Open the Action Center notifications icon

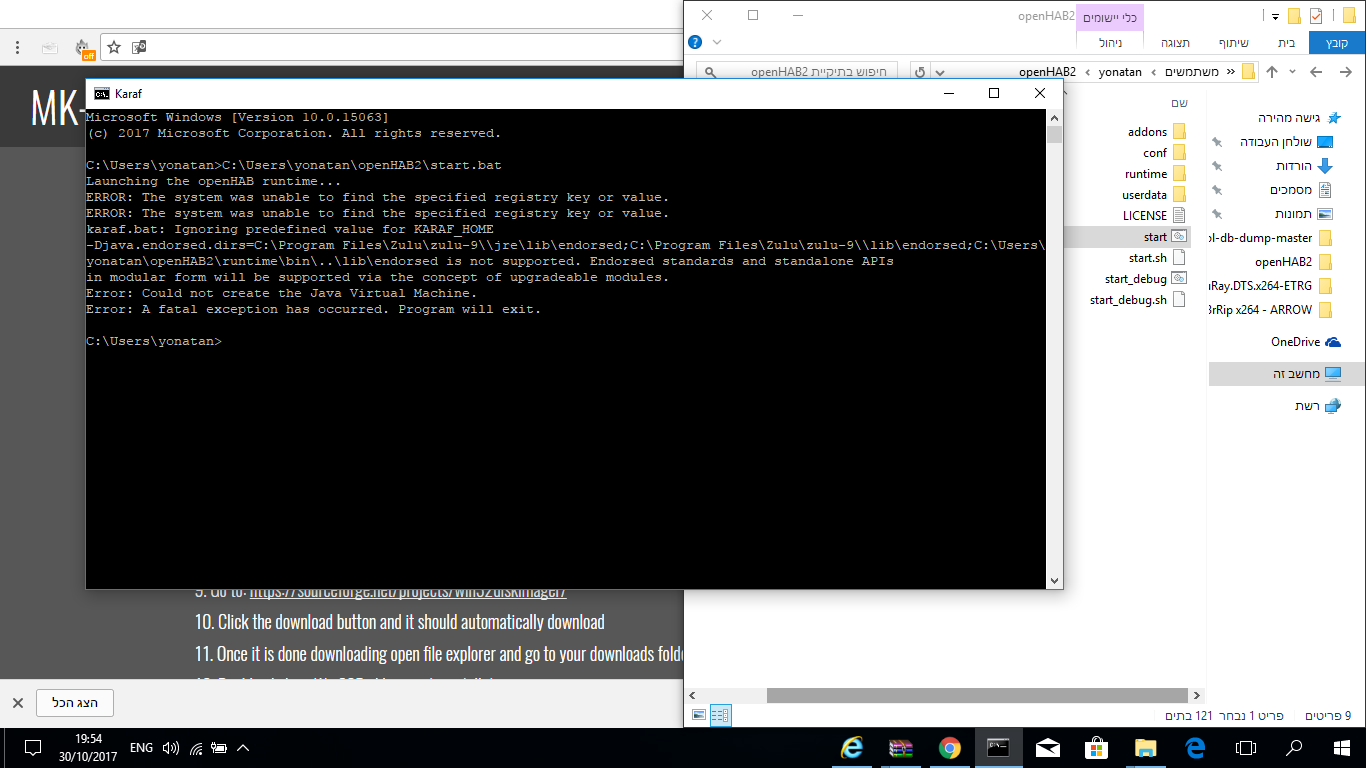(32, 748)
